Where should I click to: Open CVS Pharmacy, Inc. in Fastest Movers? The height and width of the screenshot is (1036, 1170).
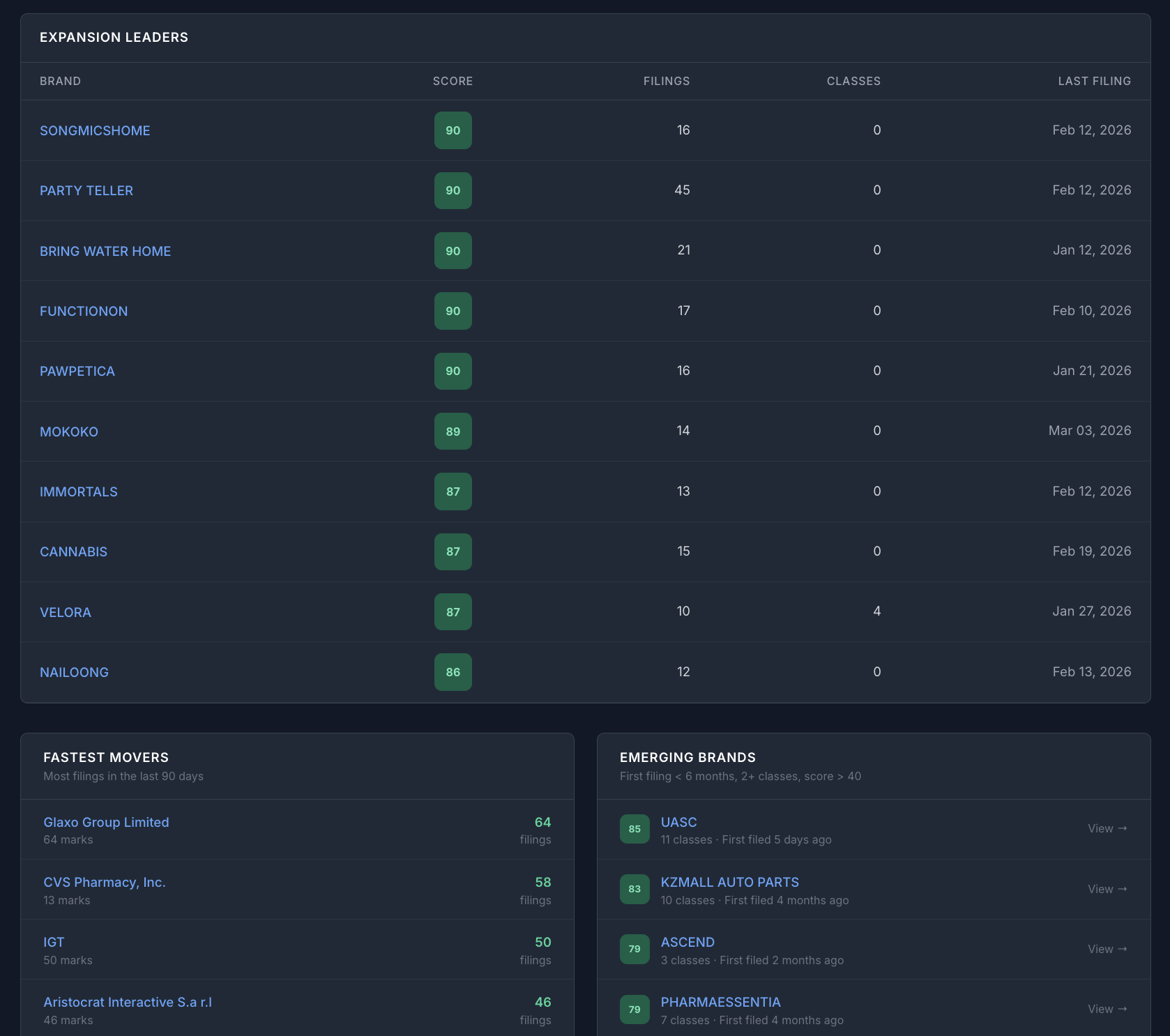pos(105,882)
